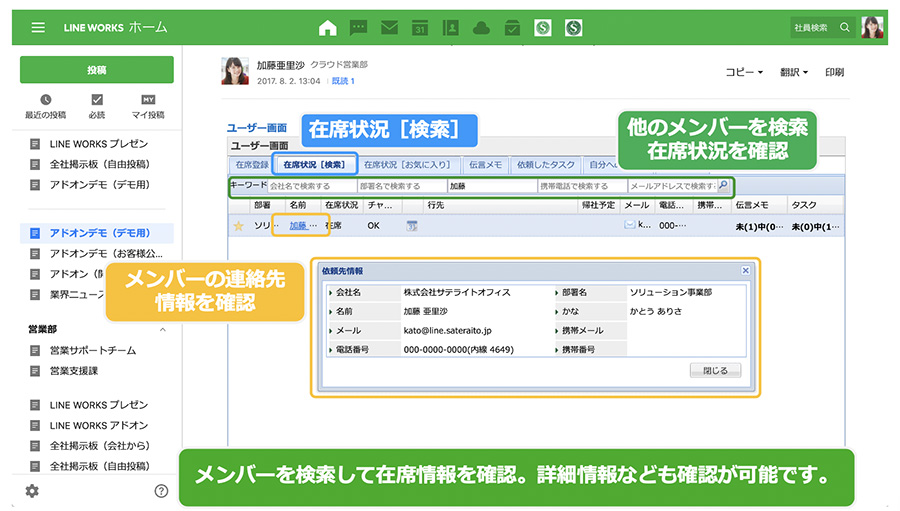Open the user profile photo in the header

click(872, 27)
